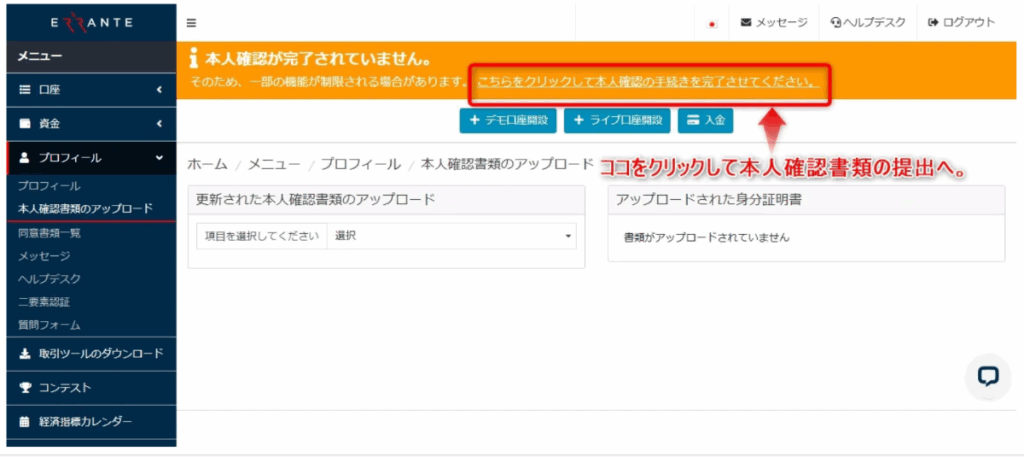Image resolution: width=1024 pixels, height=457 pixels.
Task: Click the ライブ口座開設 button
Action: point(617,121)
